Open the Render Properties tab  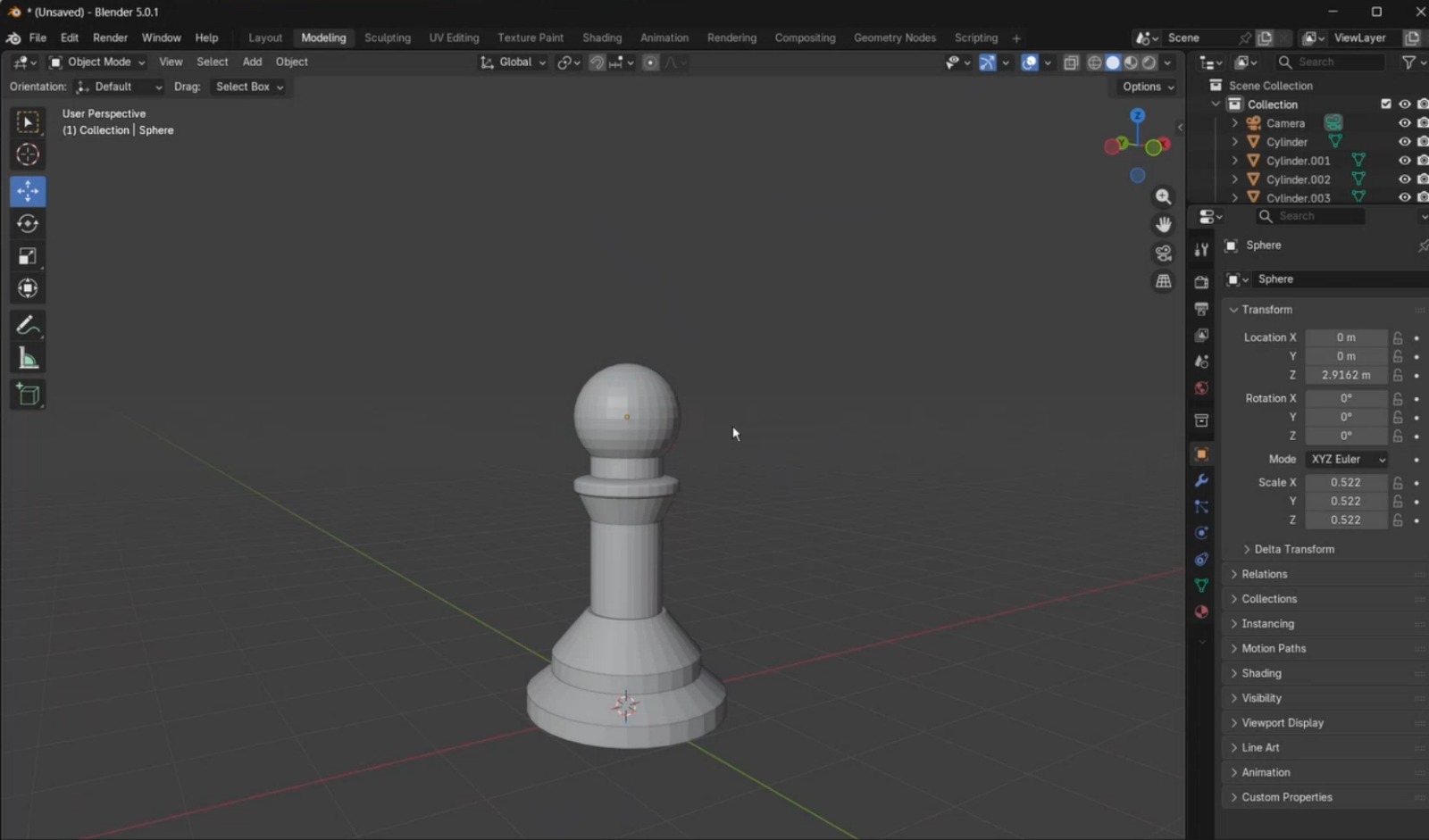pyautogui.click(x=1200, y=280)
